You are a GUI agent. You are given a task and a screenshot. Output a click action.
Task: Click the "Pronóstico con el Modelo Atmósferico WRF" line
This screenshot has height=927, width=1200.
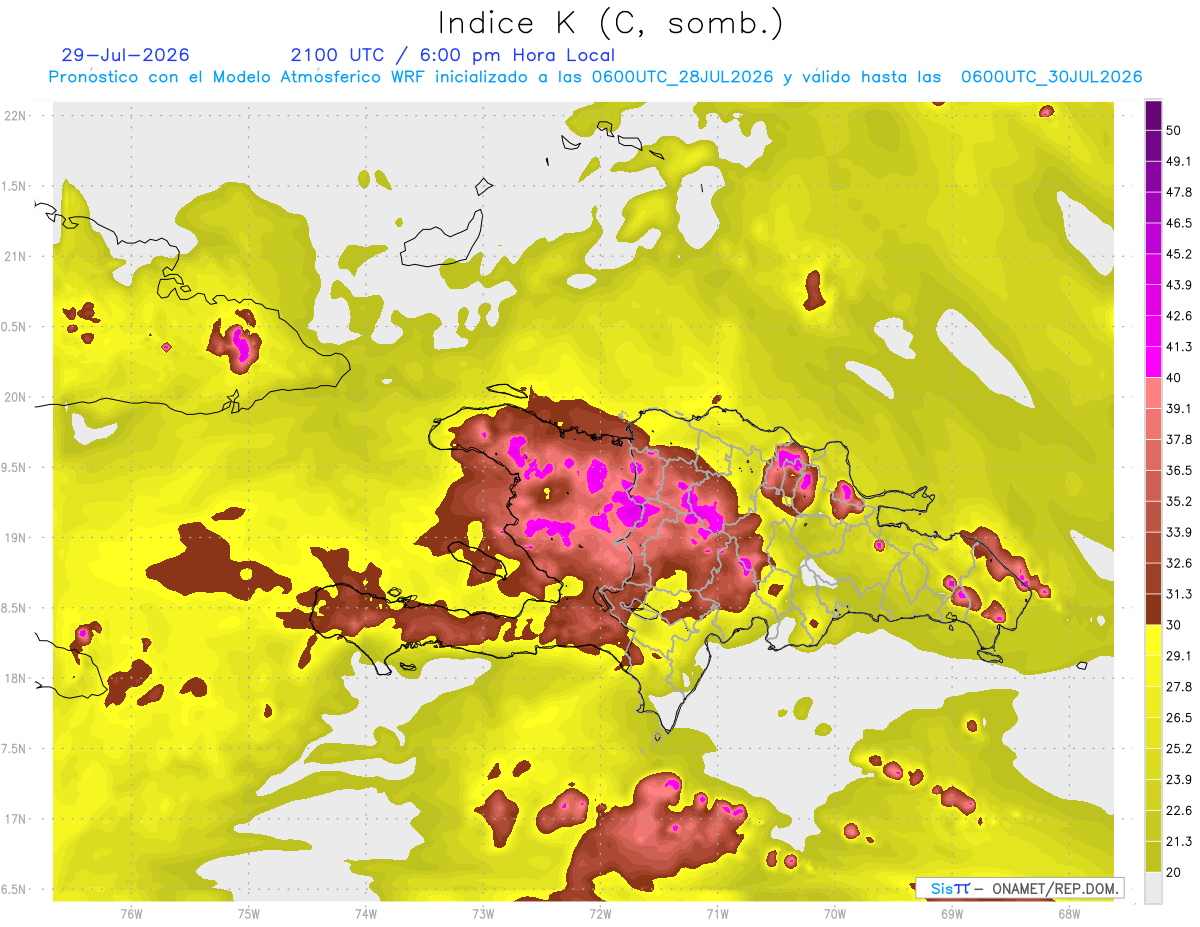click(595, 77)
